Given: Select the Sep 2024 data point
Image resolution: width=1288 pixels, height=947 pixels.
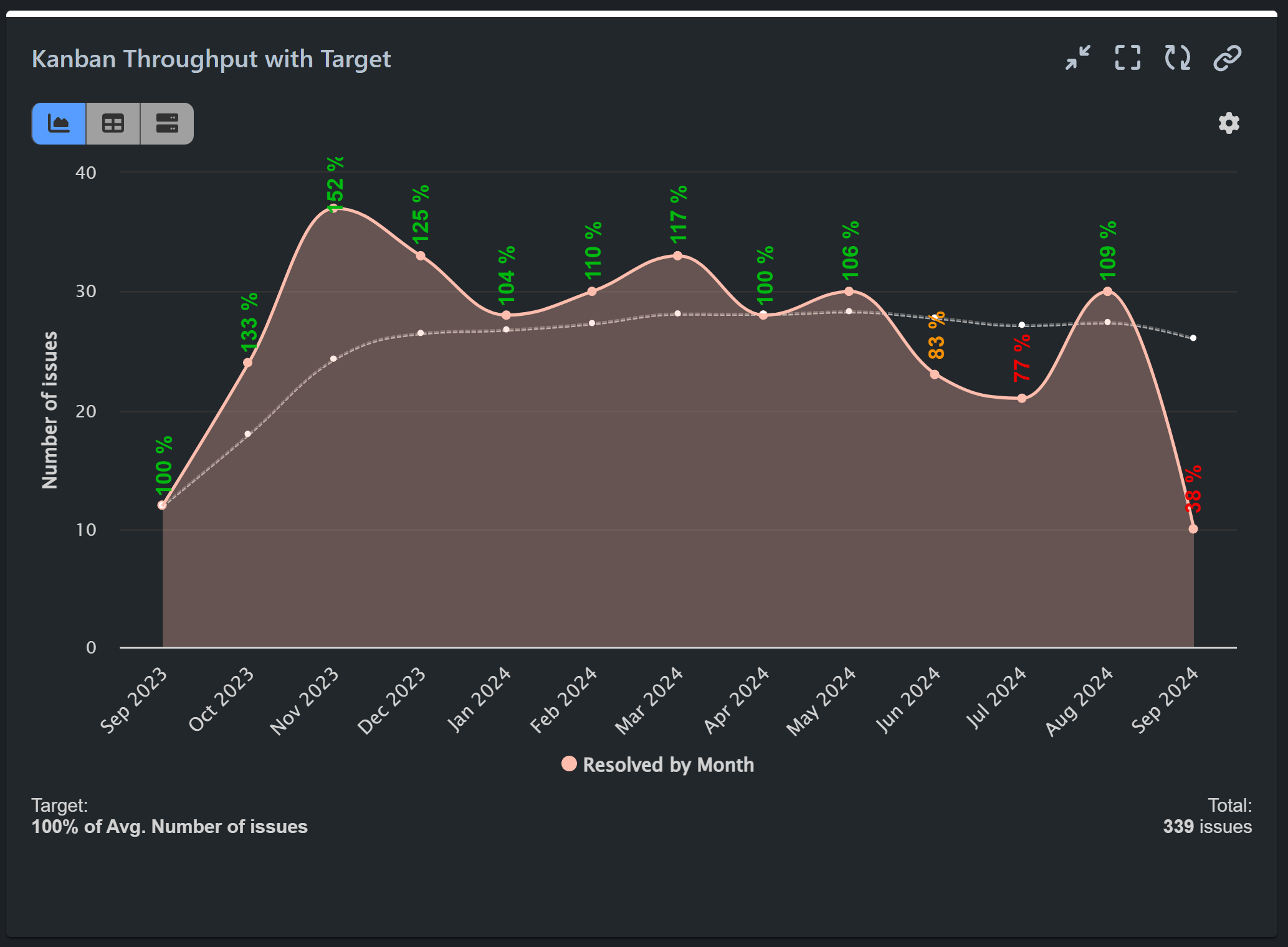Looking at the screenshot, I should point(1192,528).
